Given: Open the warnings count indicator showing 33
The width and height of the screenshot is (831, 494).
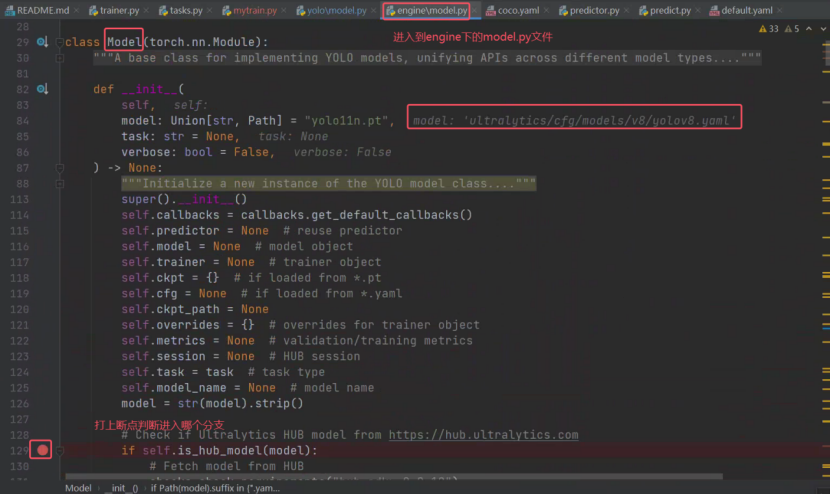Looking at the screenshot, I should pyautogui.click(x=769, y=29).
